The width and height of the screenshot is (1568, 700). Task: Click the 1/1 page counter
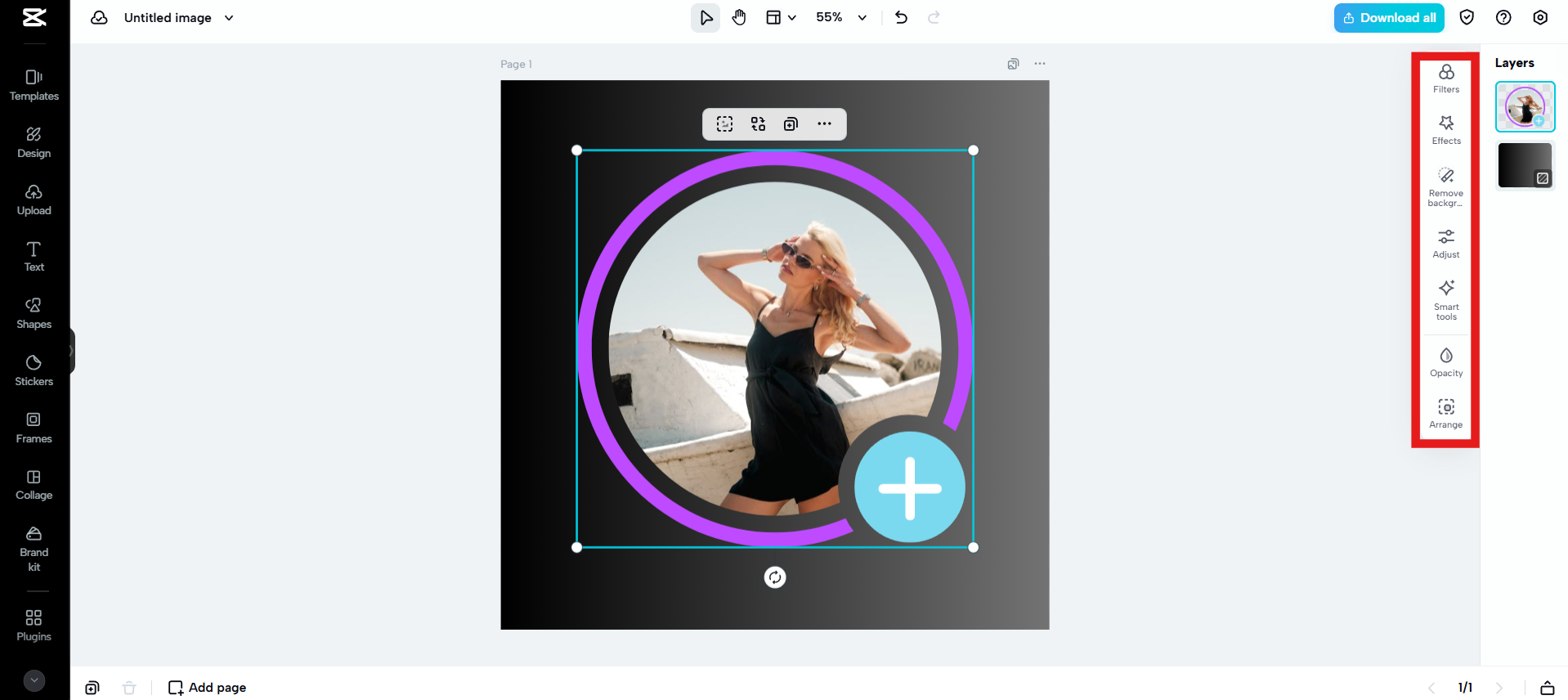click(x=1465, y=688)
